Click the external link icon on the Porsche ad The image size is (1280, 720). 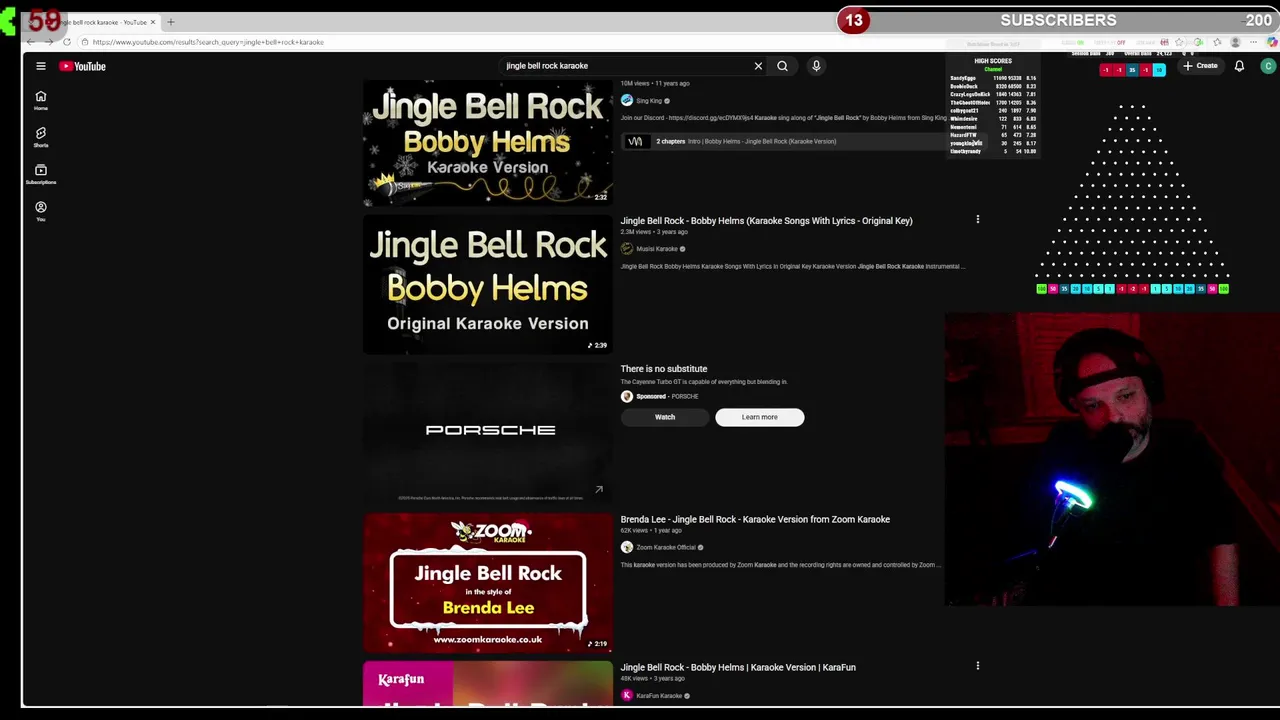(599, 490)
